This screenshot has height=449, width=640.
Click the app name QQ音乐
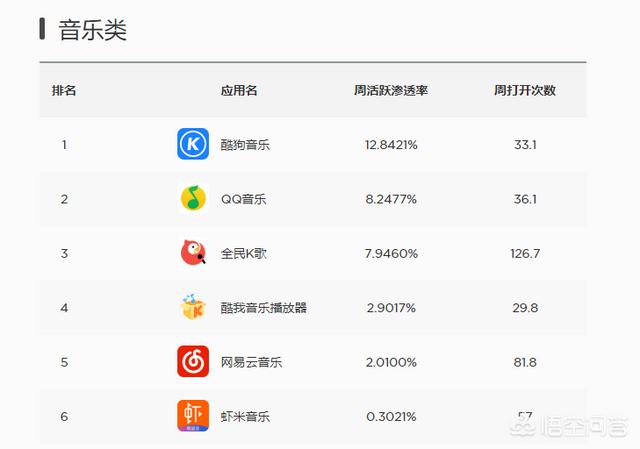[244, 199]
